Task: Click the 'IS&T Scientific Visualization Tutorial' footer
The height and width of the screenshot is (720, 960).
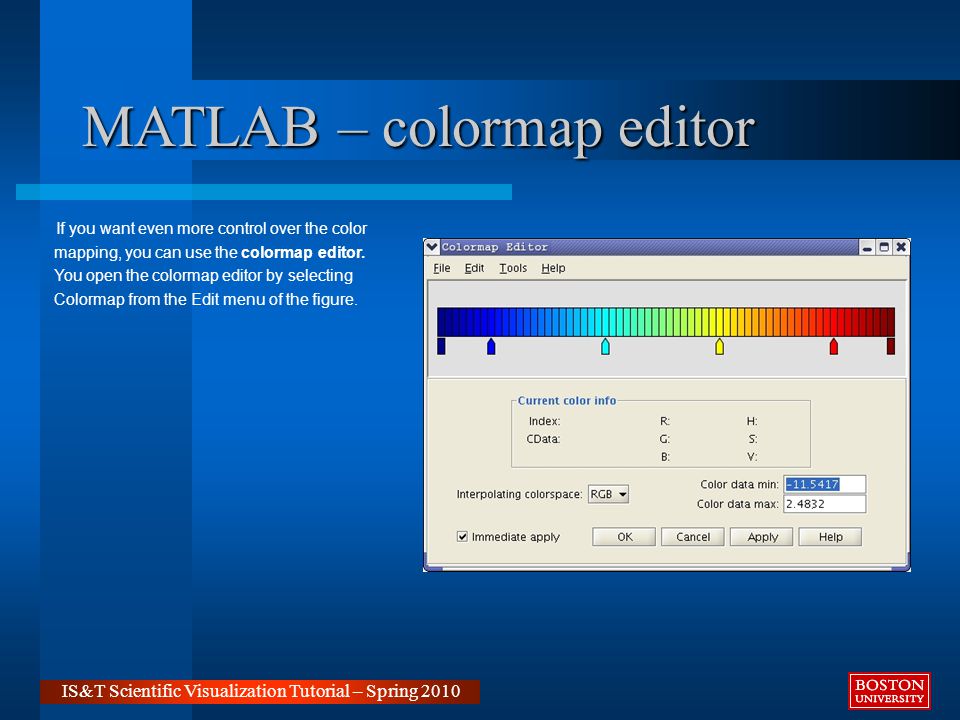Action: (x=260, y=691)
